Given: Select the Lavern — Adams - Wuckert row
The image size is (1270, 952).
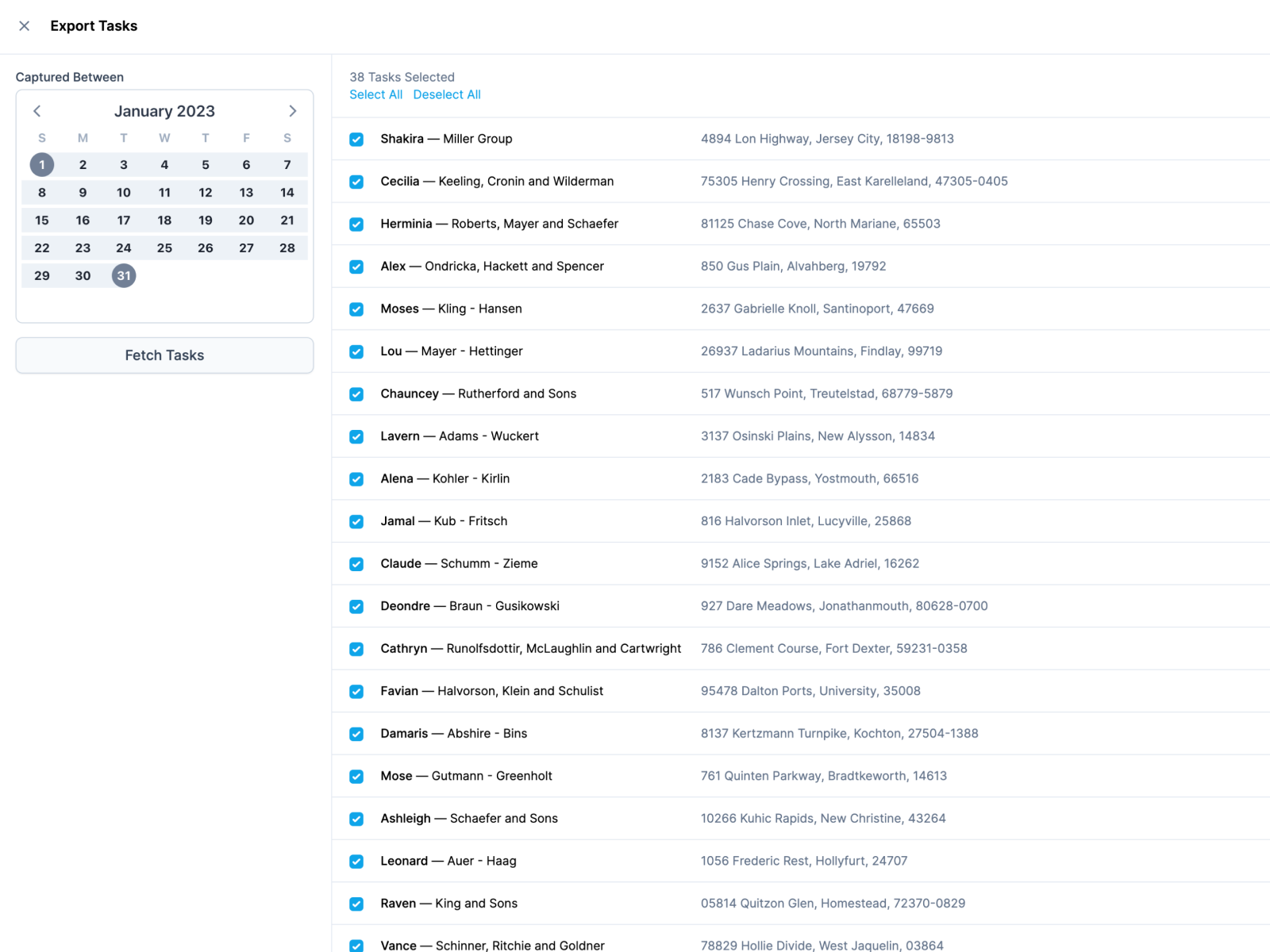Looking at the screenshot, I should [801, 436].
